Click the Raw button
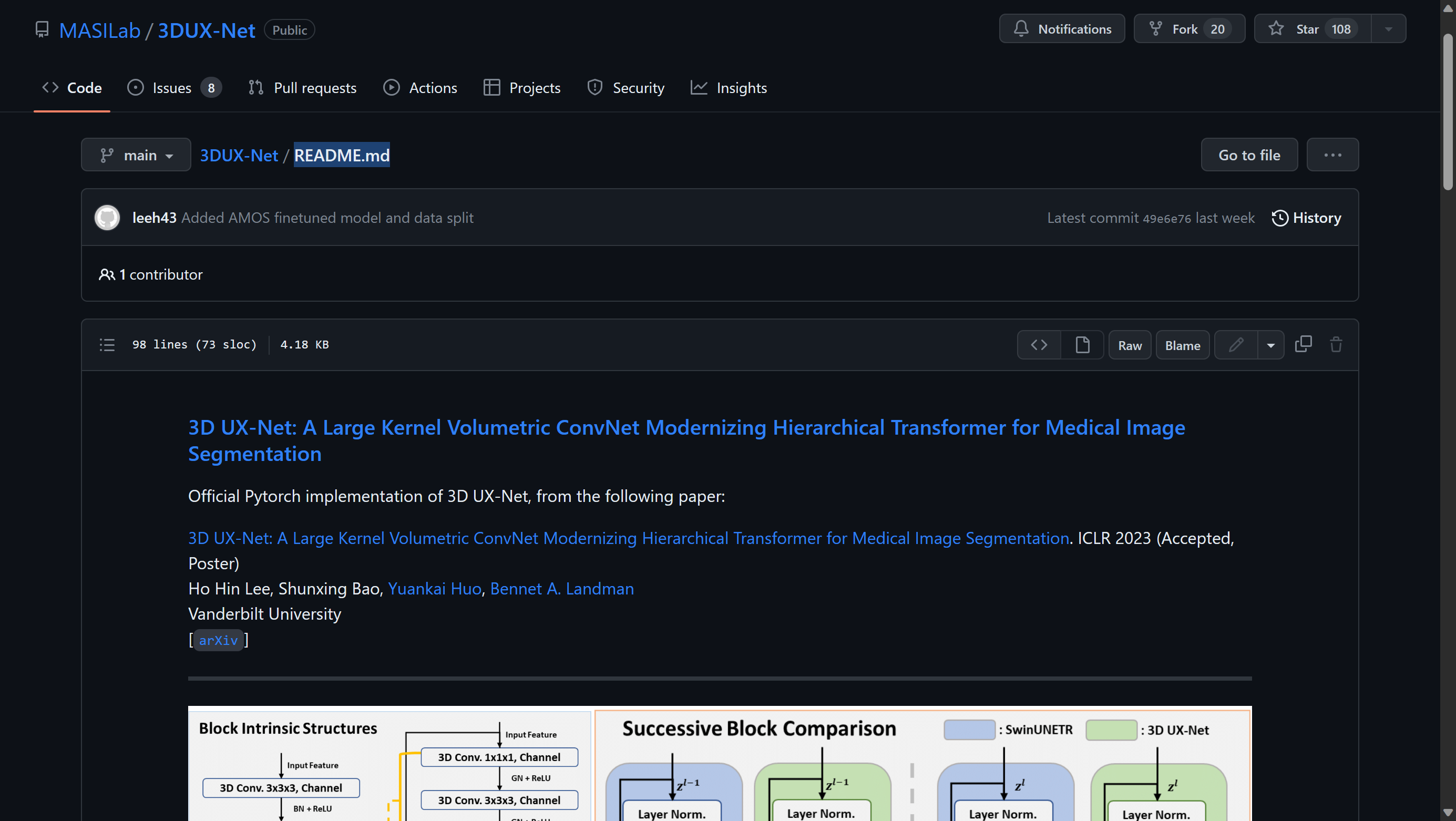Viewport: 1456px width, 821px height. coord(1129,345)
